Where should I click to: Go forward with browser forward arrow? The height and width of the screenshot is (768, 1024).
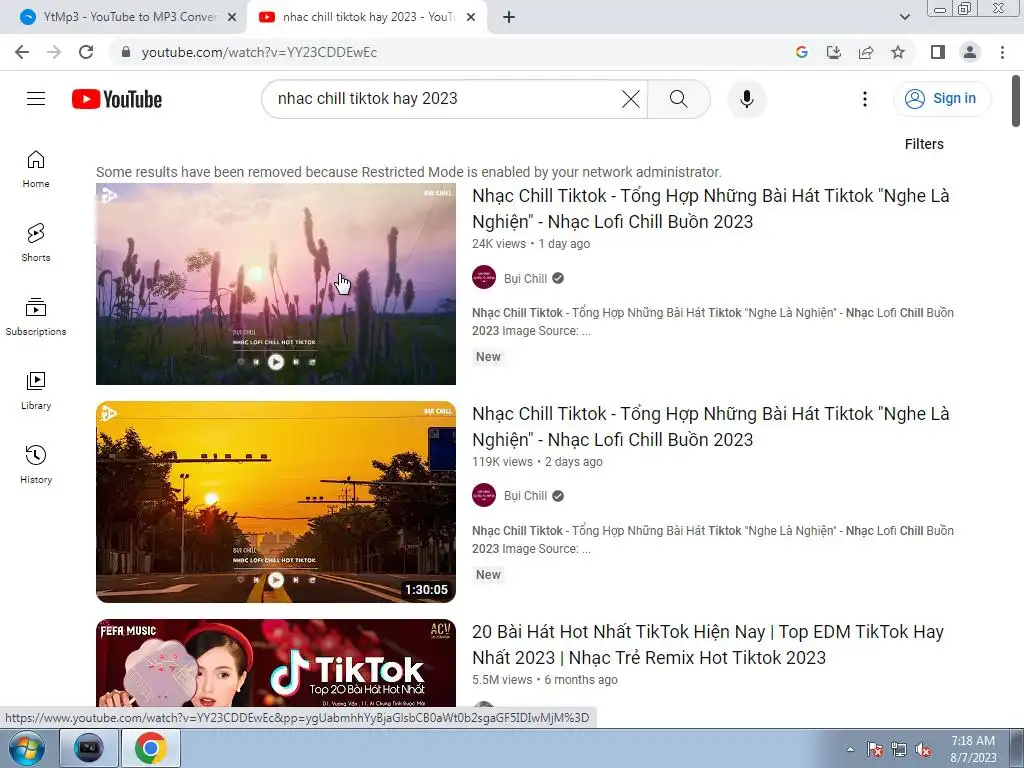coord(54,52)
